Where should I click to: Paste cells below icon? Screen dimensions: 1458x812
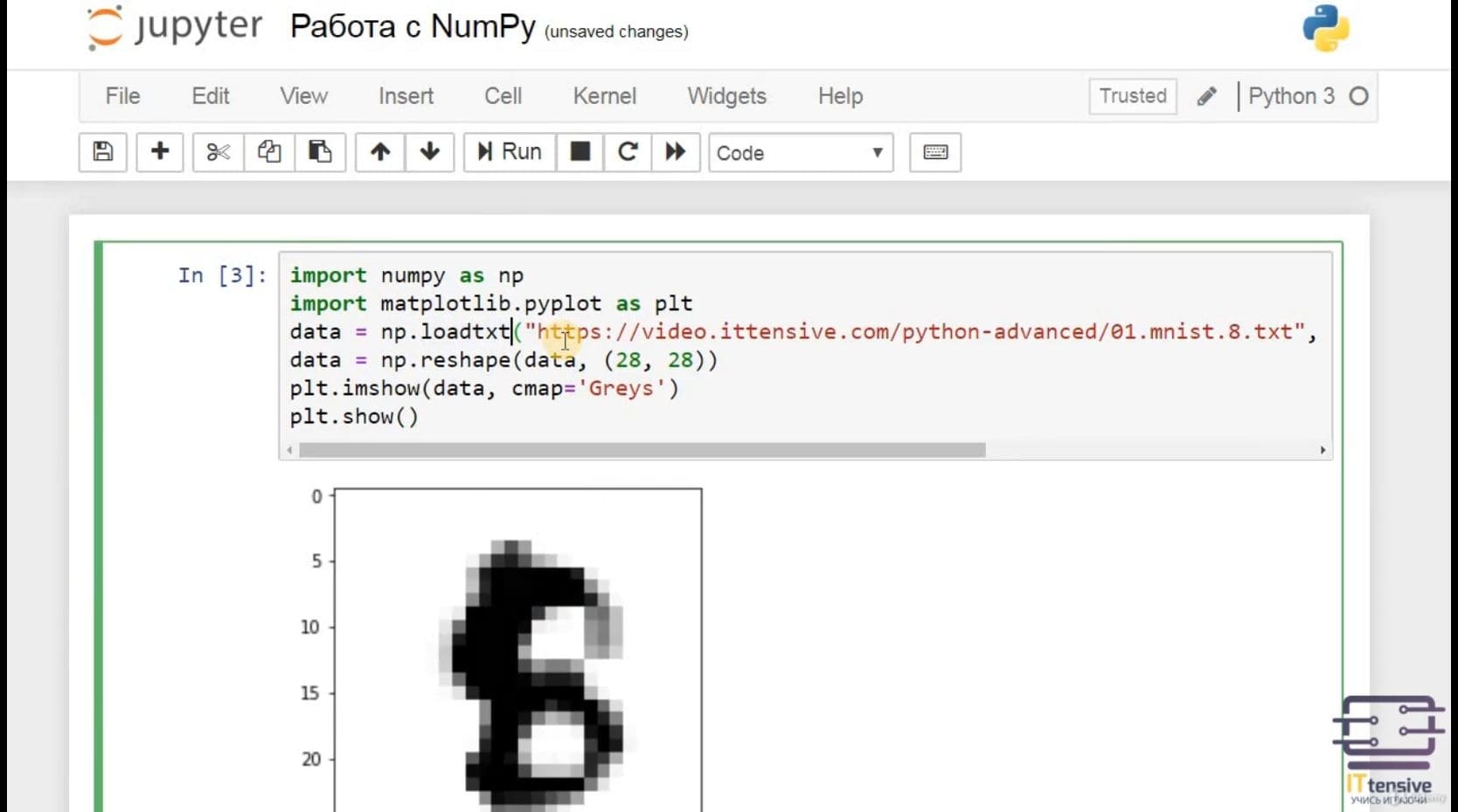[320, 152]
